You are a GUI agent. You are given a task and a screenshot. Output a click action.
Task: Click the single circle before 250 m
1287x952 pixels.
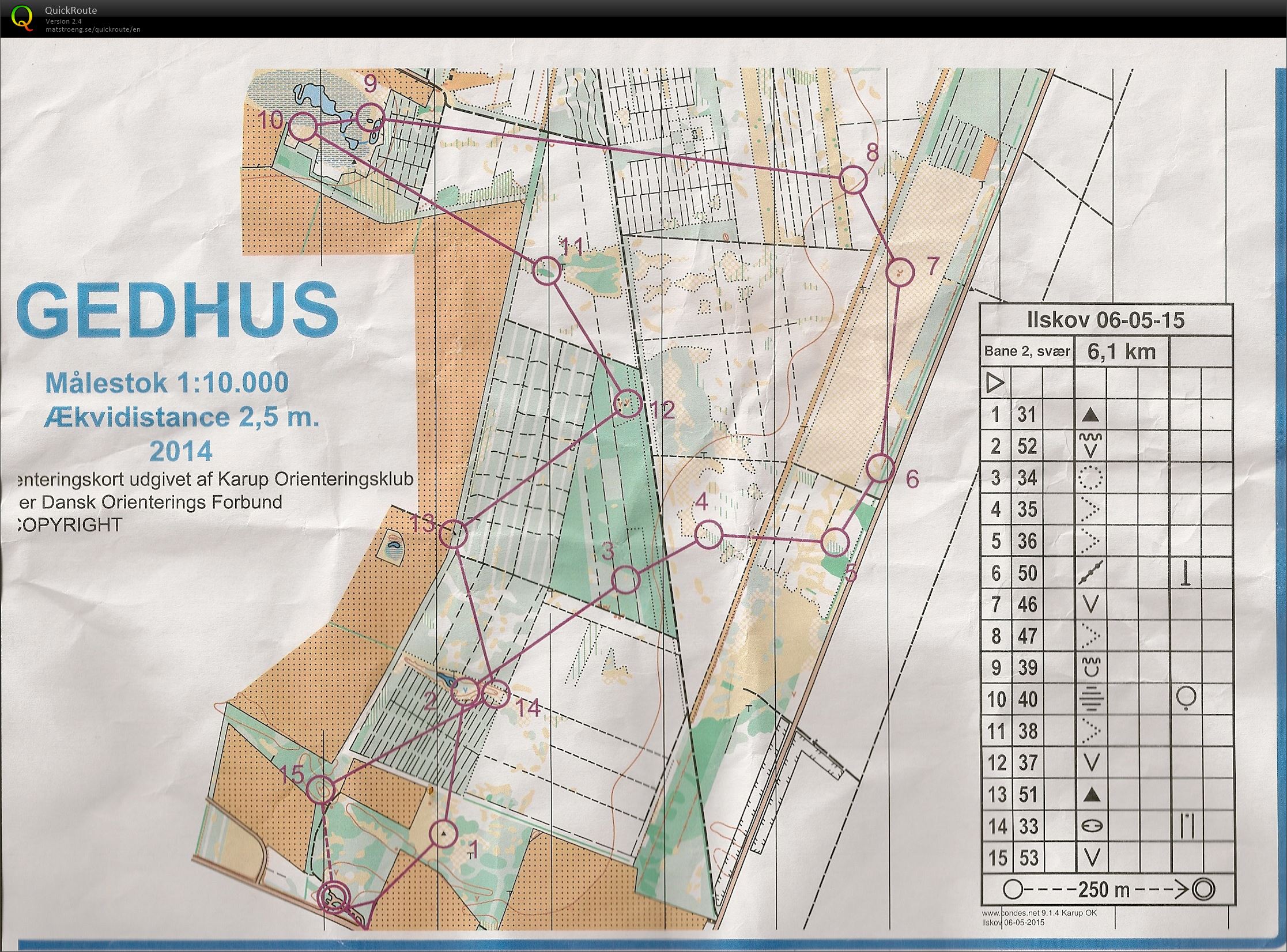pyautogui.click(x=1012, y=889)
